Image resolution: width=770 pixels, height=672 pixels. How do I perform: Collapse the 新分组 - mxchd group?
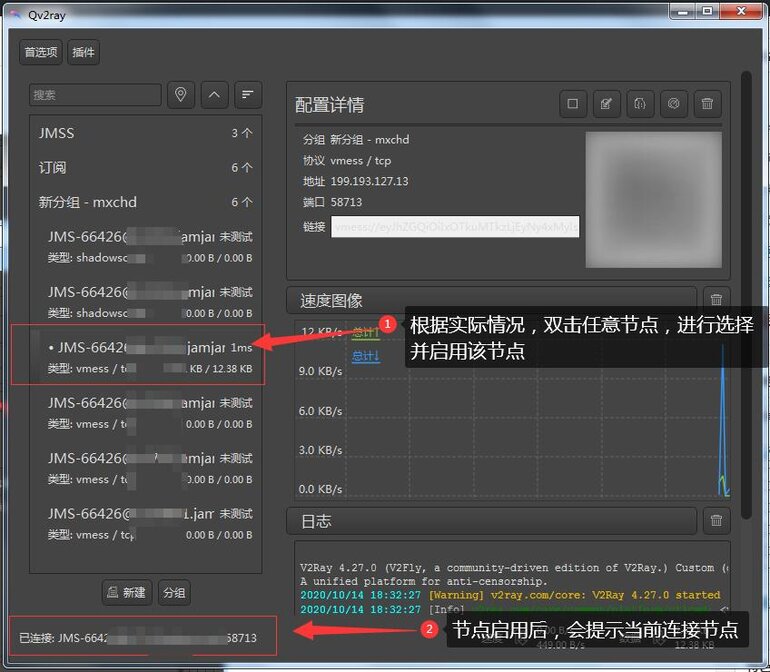pos(146,202)
